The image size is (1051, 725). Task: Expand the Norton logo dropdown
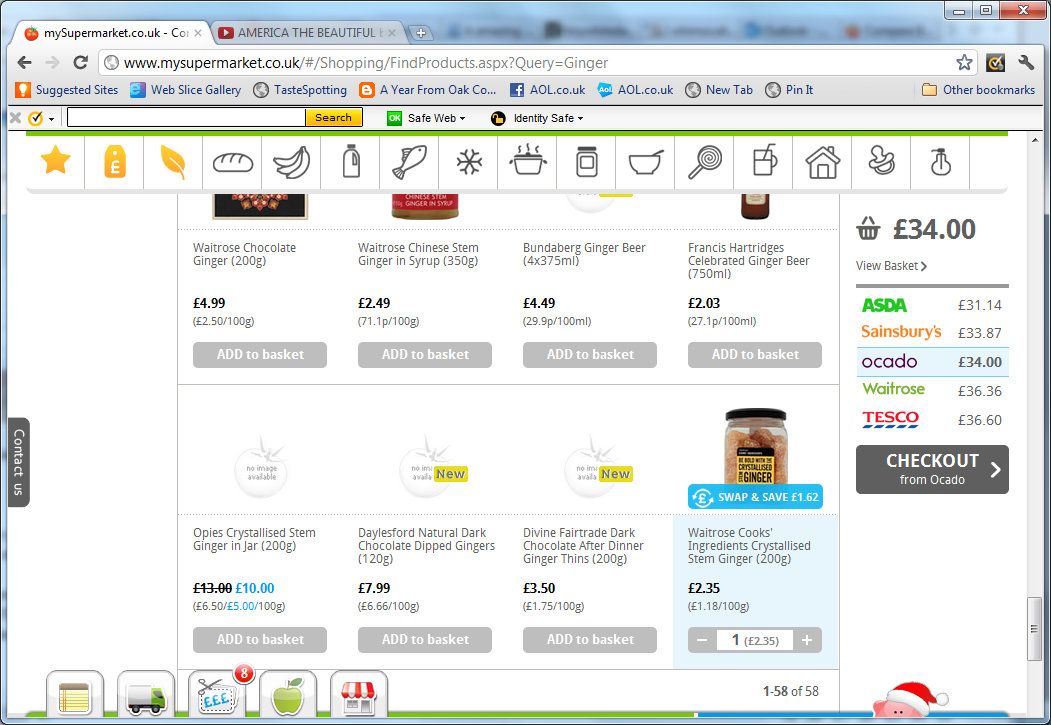click(41, 118)
